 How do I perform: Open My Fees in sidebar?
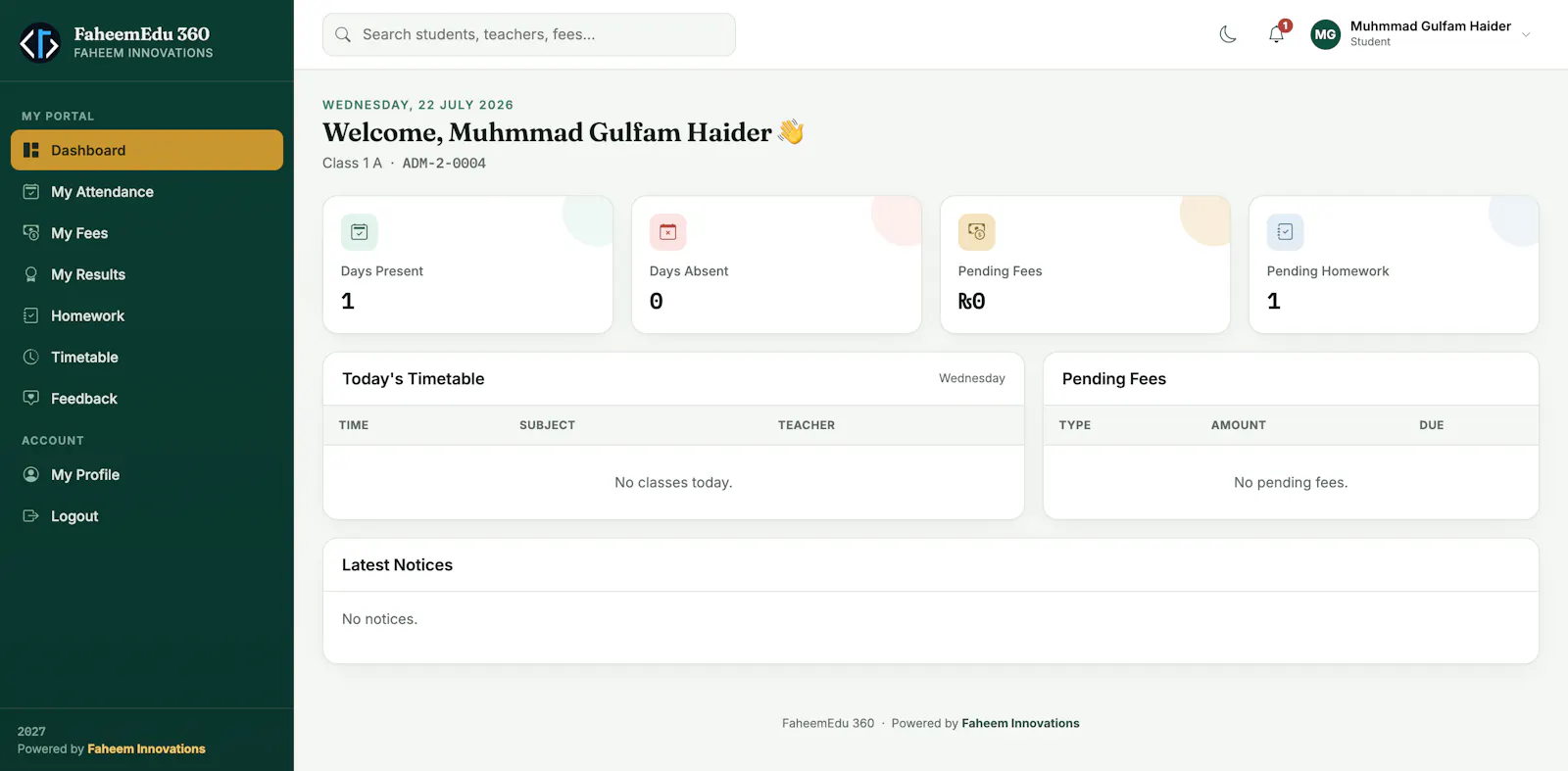coord(147,233)
